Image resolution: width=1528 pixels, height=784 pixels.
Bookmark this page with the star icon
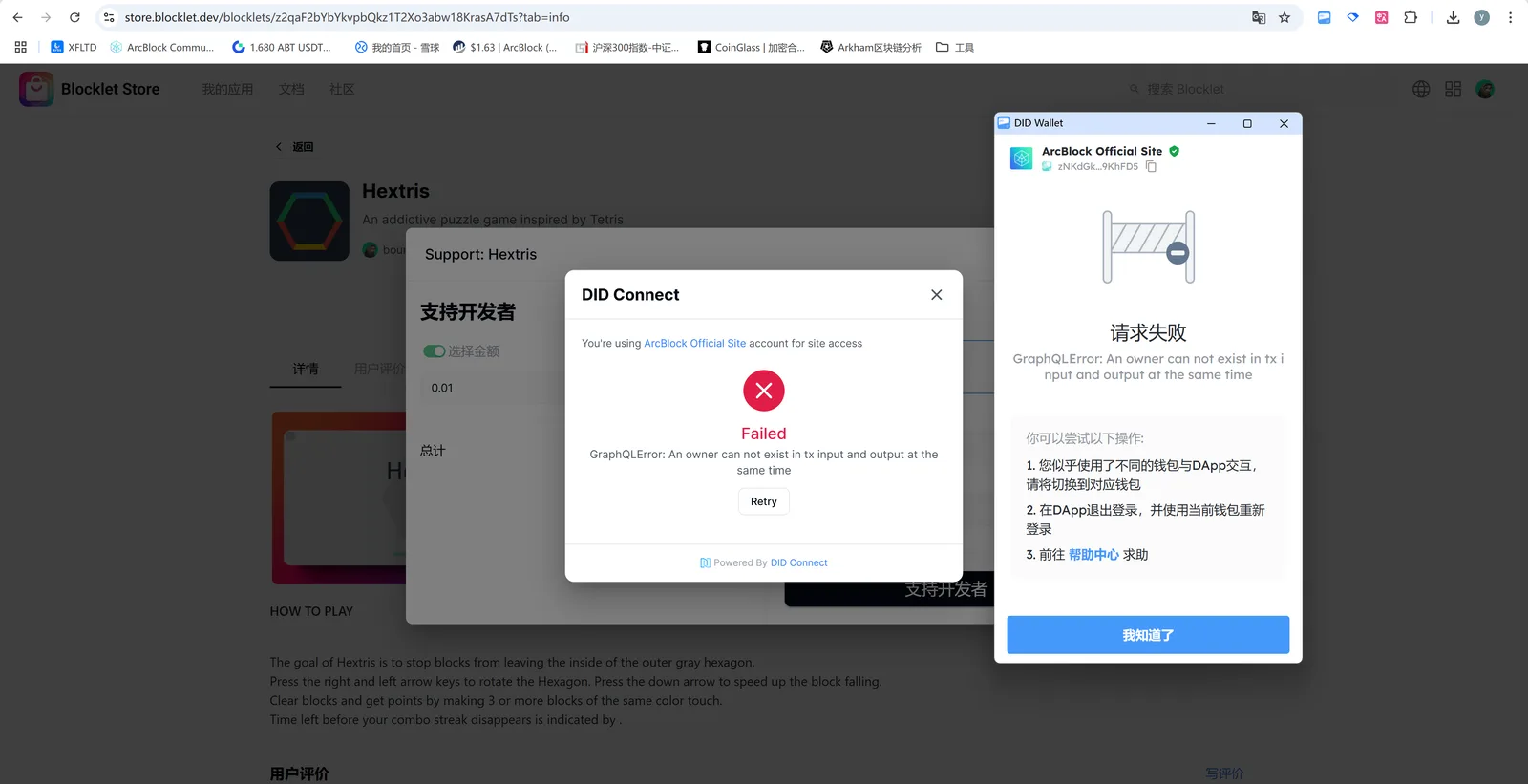tap(1284, 17)
